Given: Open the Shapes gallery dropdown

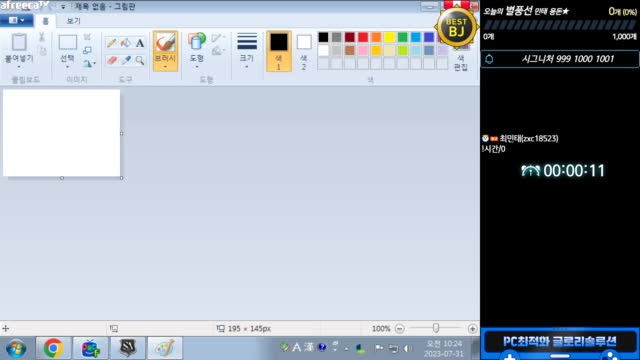Looking at the screenshot, I should pyautogui.click(x=197, y=67).
